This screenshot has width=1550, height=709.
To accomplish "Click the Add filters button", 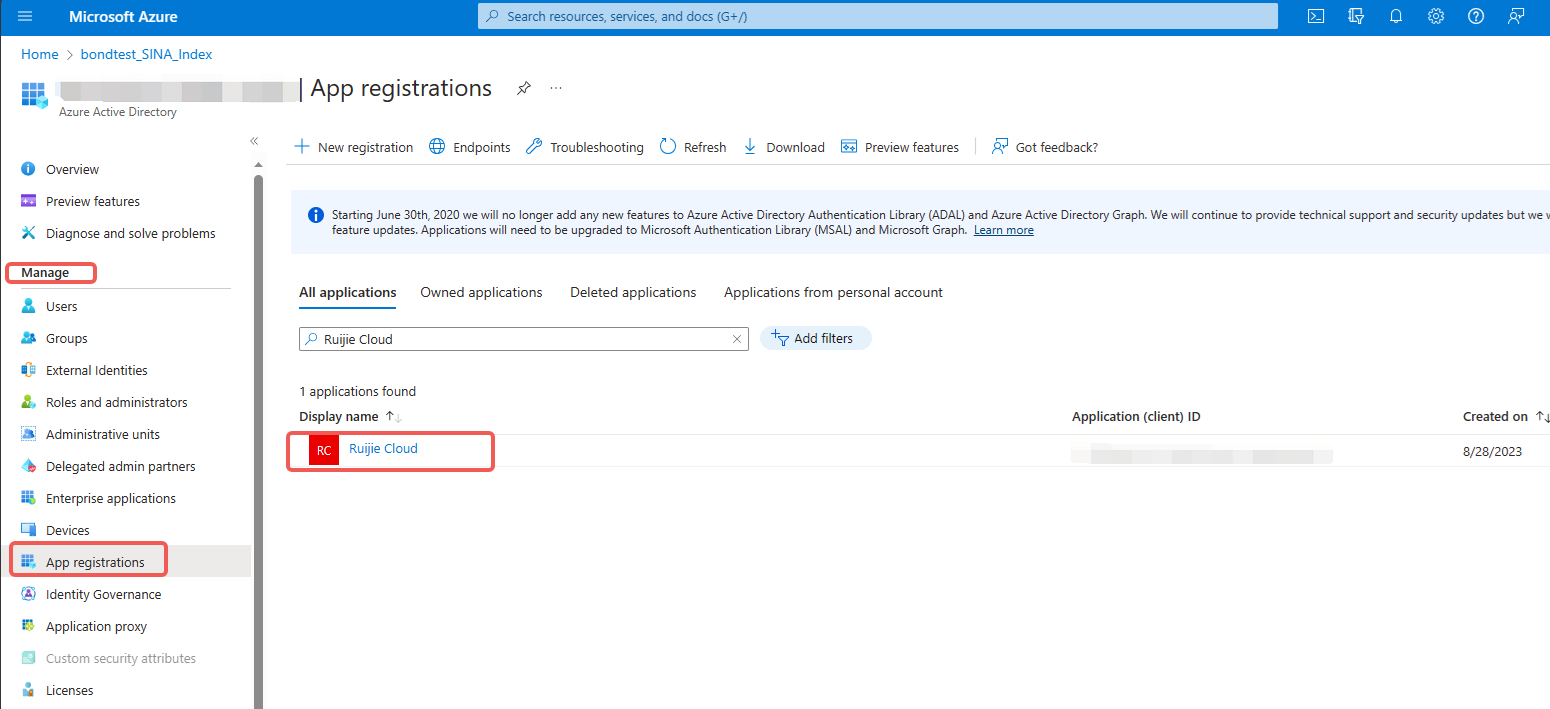I will pyautogui.click(x=815, y=339).
